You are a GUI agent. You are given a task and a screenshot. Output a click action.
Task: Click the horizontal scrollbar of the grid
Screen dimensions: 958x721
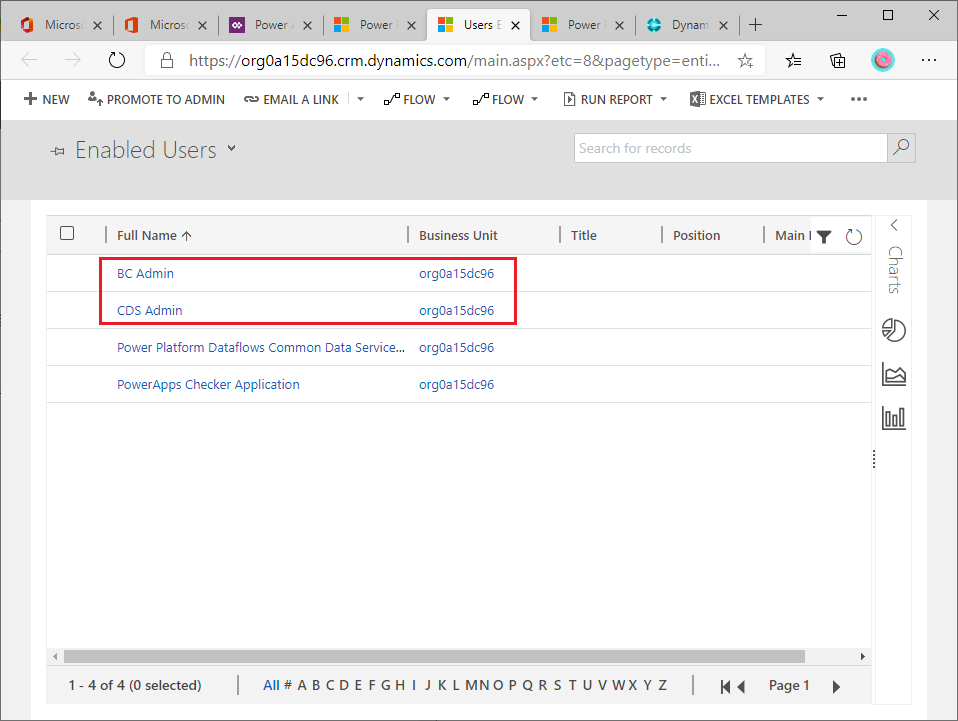434,656
